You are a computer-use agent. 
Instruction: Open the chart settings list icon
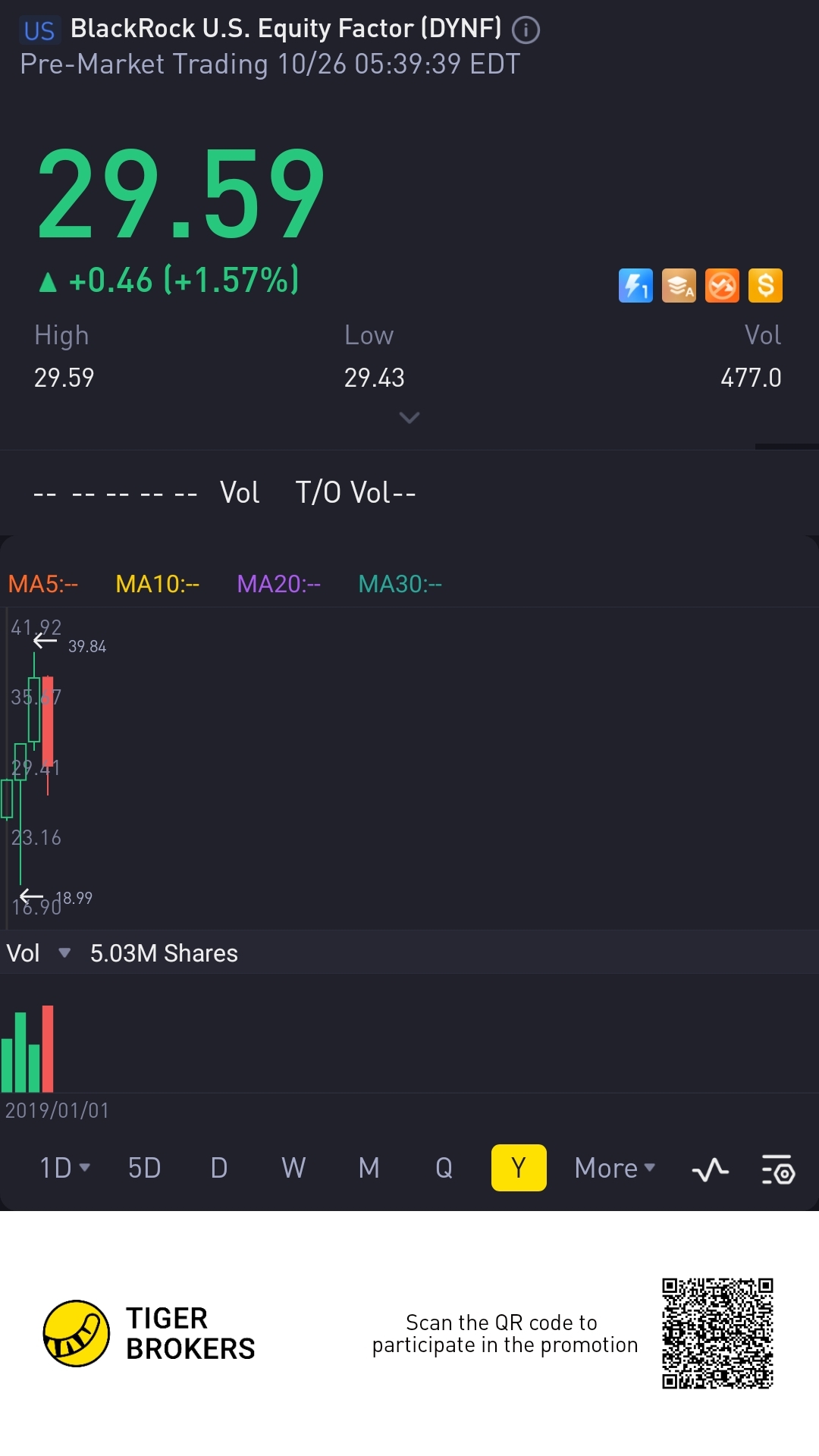777,1170
